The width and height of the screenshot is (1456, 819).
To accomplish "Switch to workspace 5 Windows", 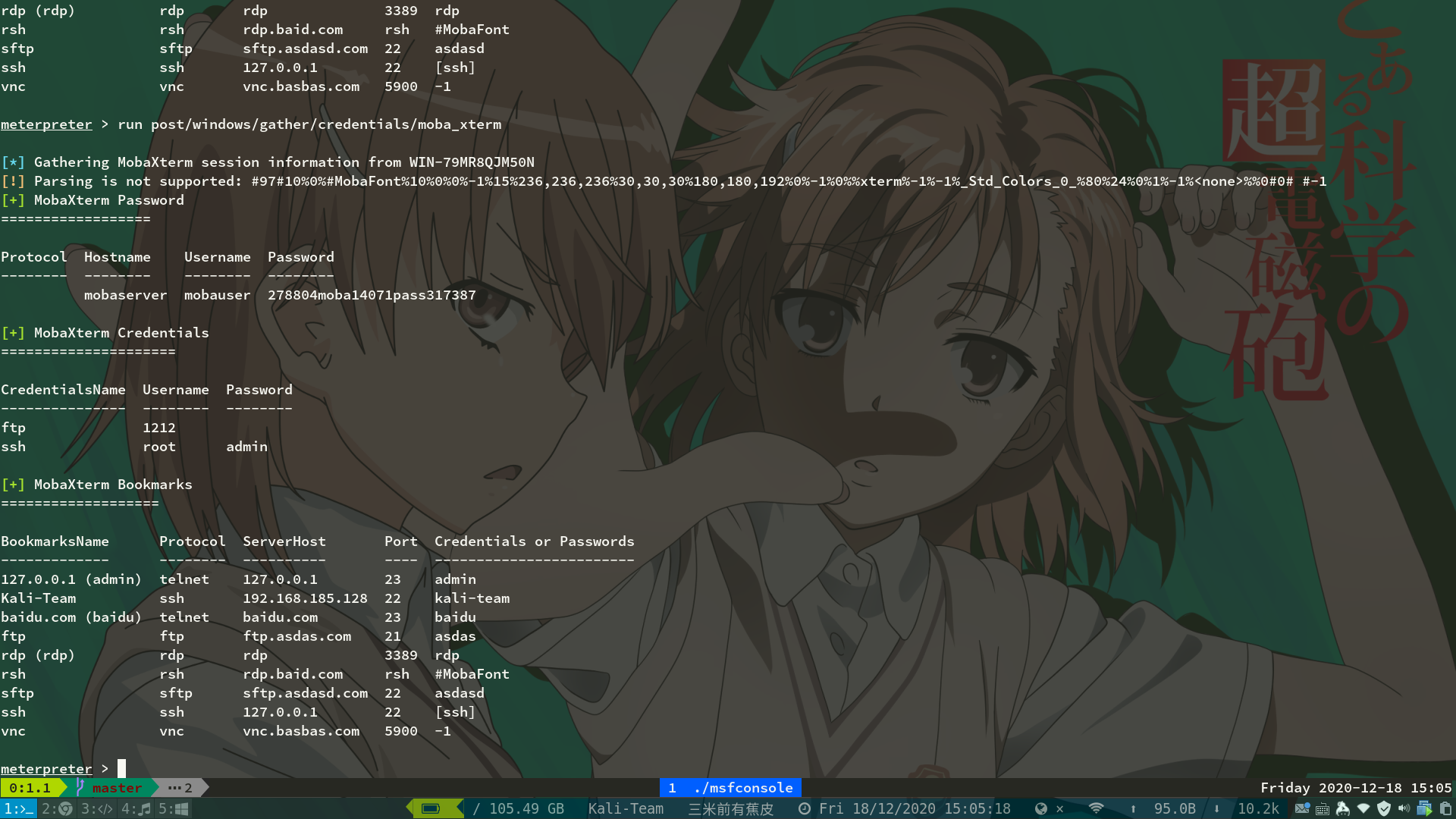I will [174, 809].
